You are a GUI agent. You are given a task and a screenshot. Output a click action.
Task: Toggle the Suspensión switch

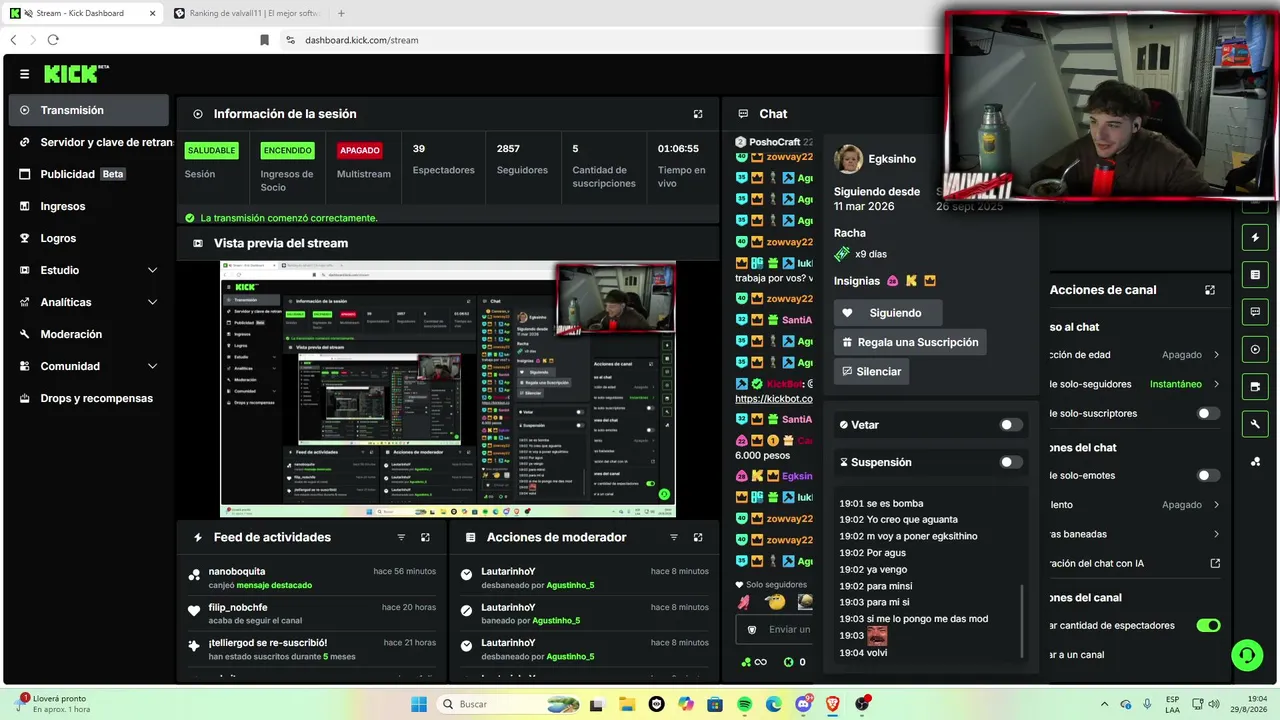click(x=1011, y=462)
